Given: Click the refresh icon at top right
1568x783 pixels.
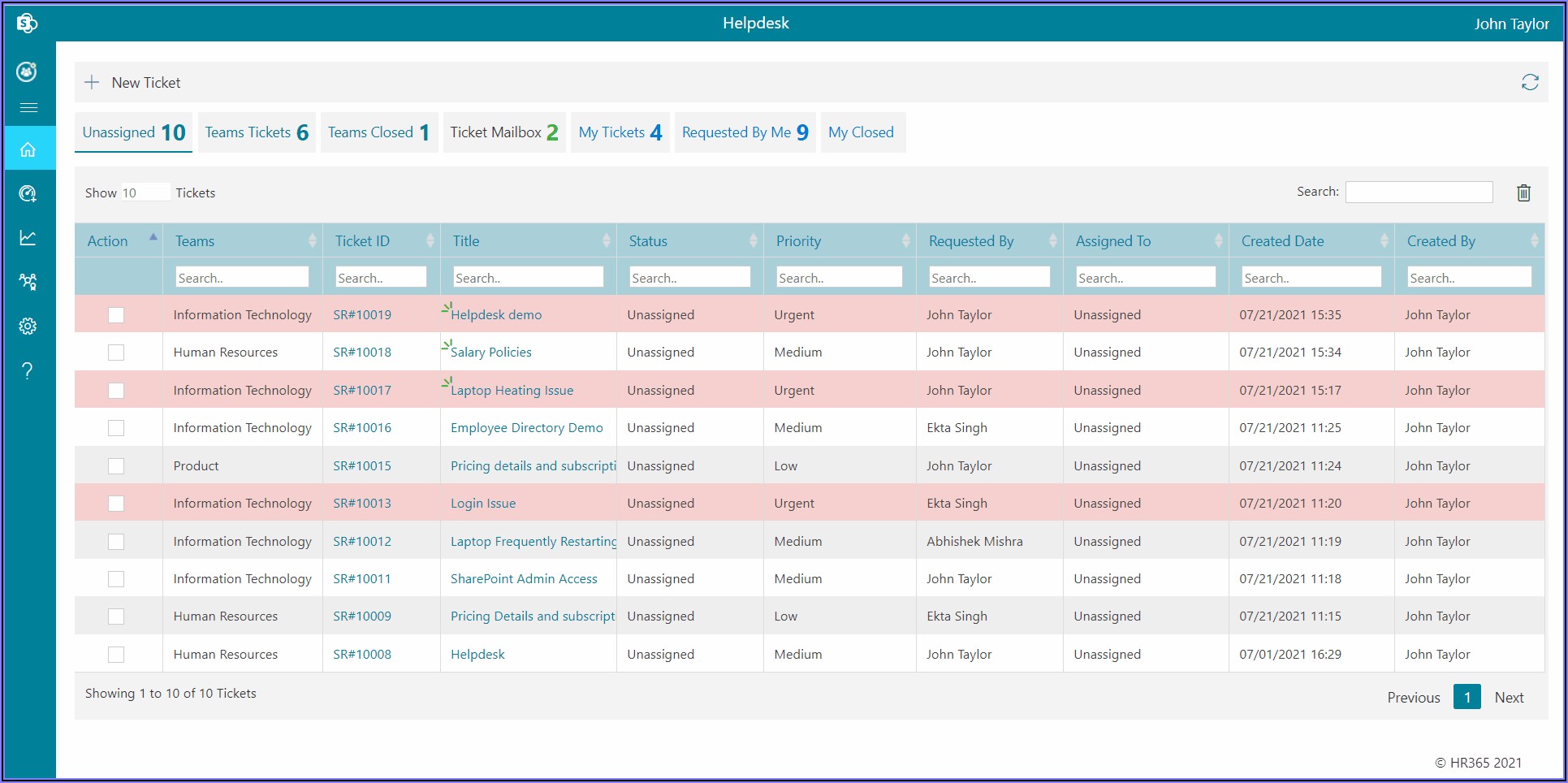Looking at the screenshot, I should pyautogui.click(x=1530, y=82).
